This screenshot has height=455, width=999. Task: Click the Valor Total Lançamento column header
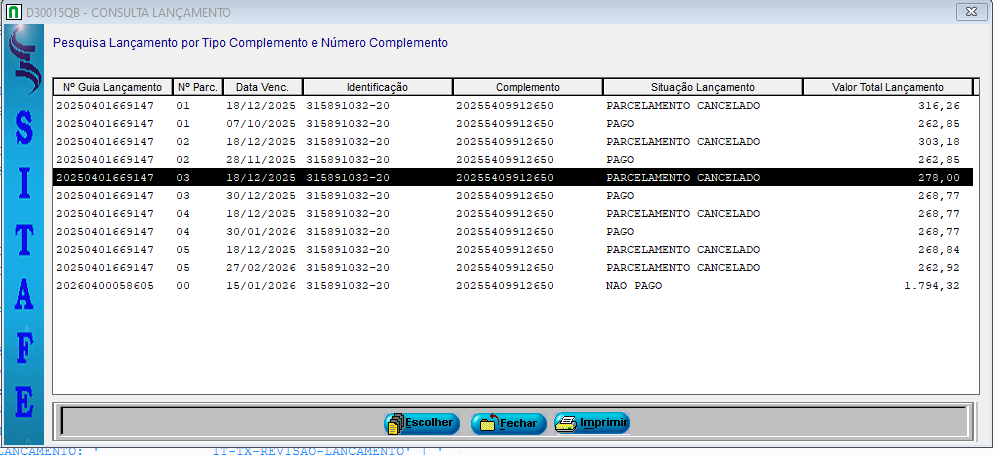point(887,87)
